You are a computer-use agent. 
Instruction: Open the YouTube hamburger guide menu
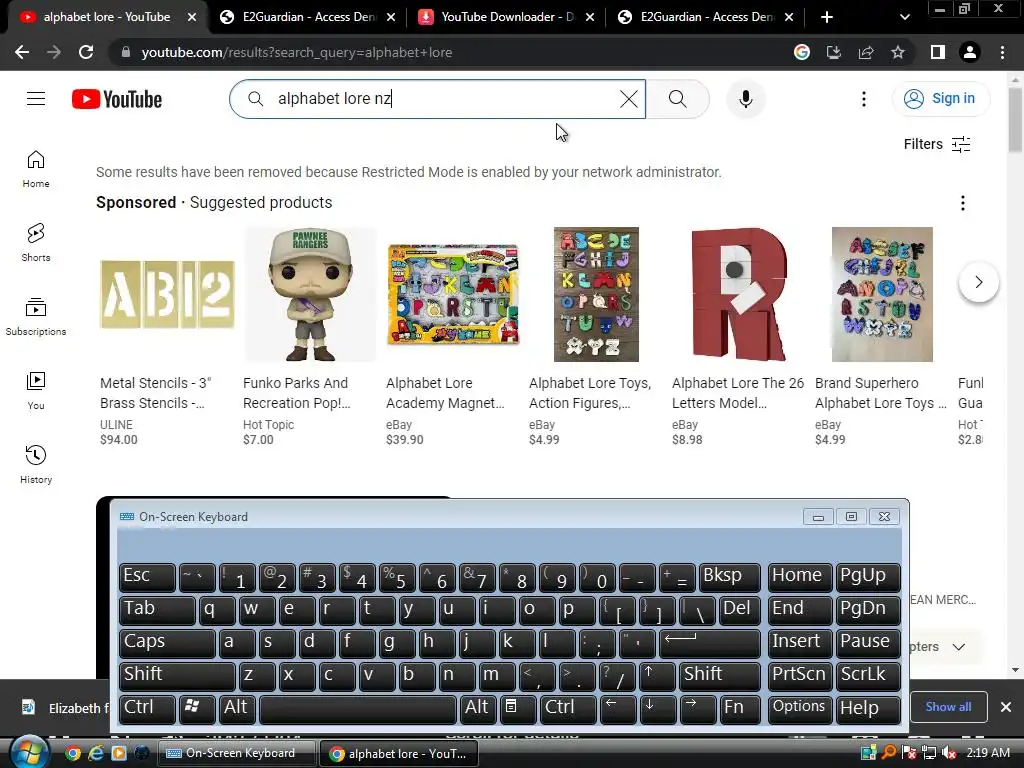36,99
